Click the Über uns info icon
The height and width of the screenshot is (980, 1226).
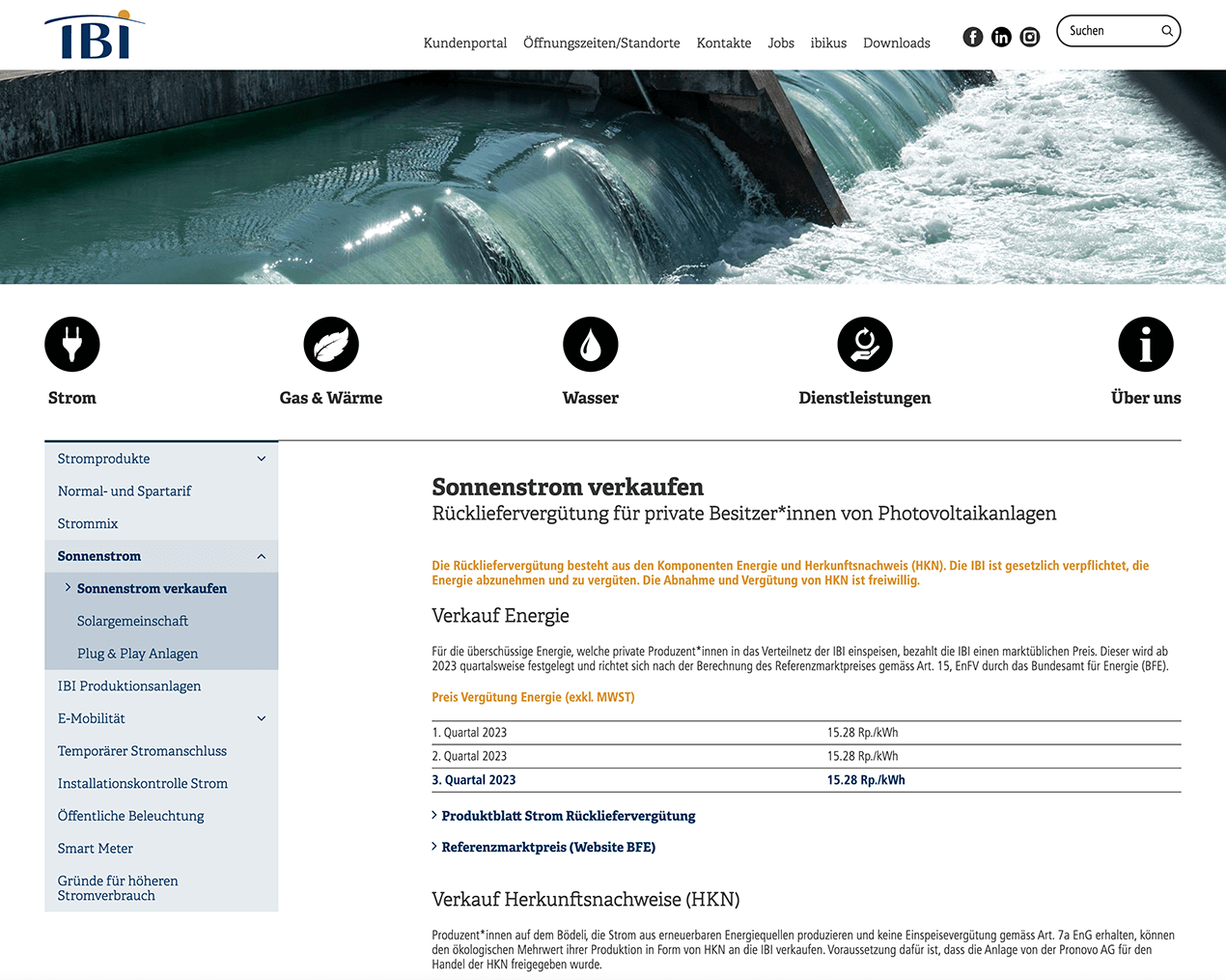click(x=1146, y=345)
